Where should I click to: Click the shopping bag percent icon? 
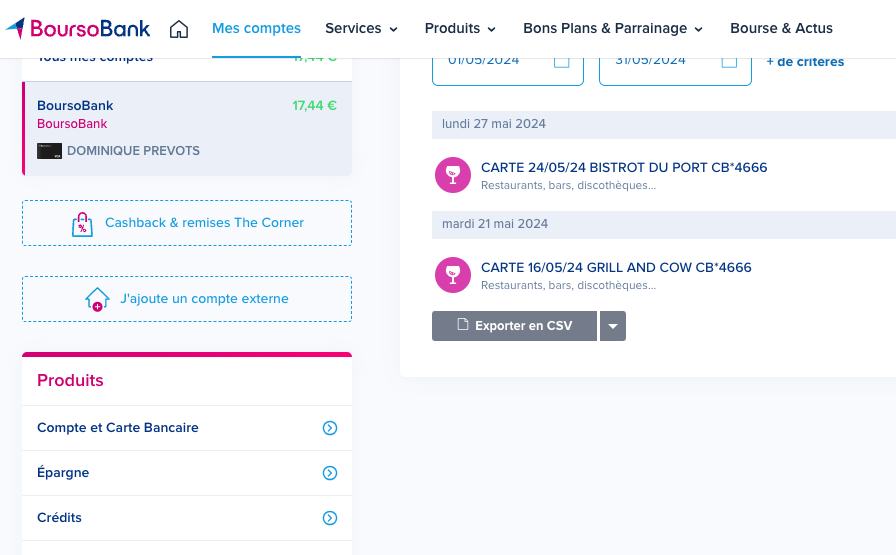[x=82, y=223]
